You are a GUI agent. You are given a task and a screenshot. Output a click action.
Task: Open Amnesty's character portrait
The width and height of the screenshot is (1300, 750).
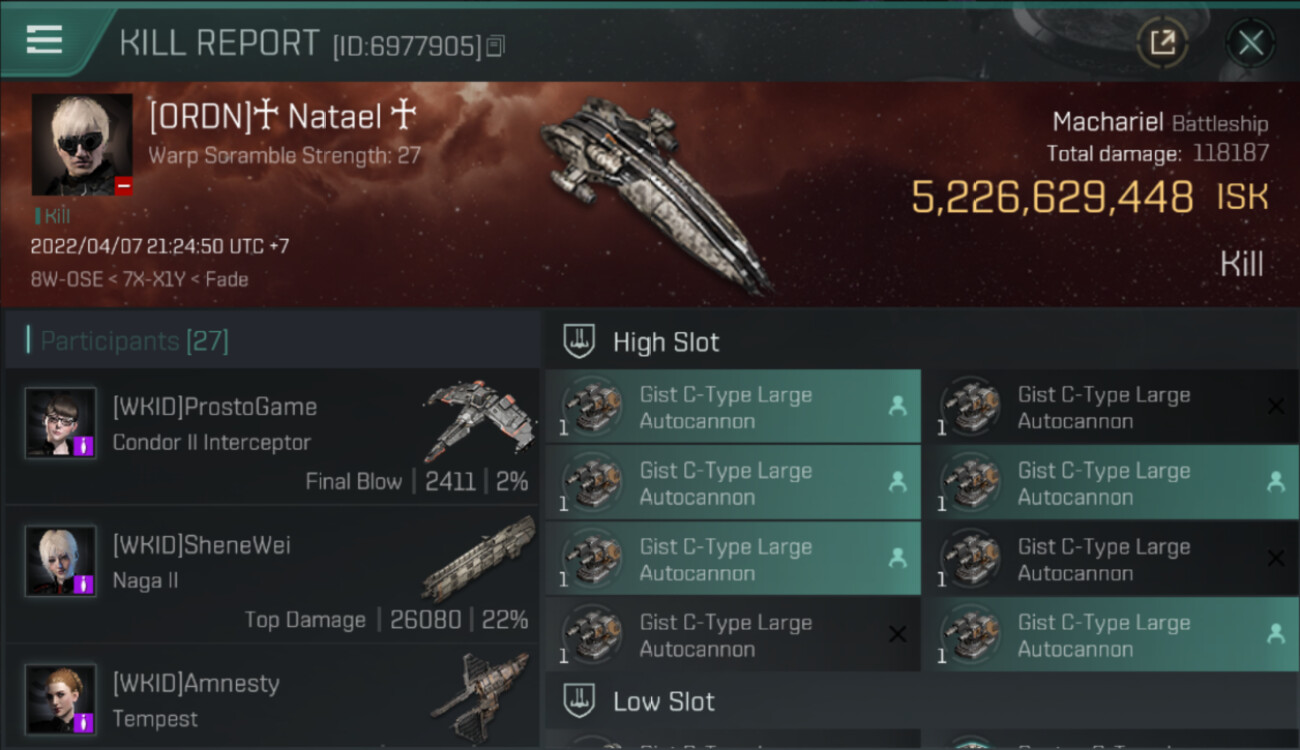click(x=60, y=699)
